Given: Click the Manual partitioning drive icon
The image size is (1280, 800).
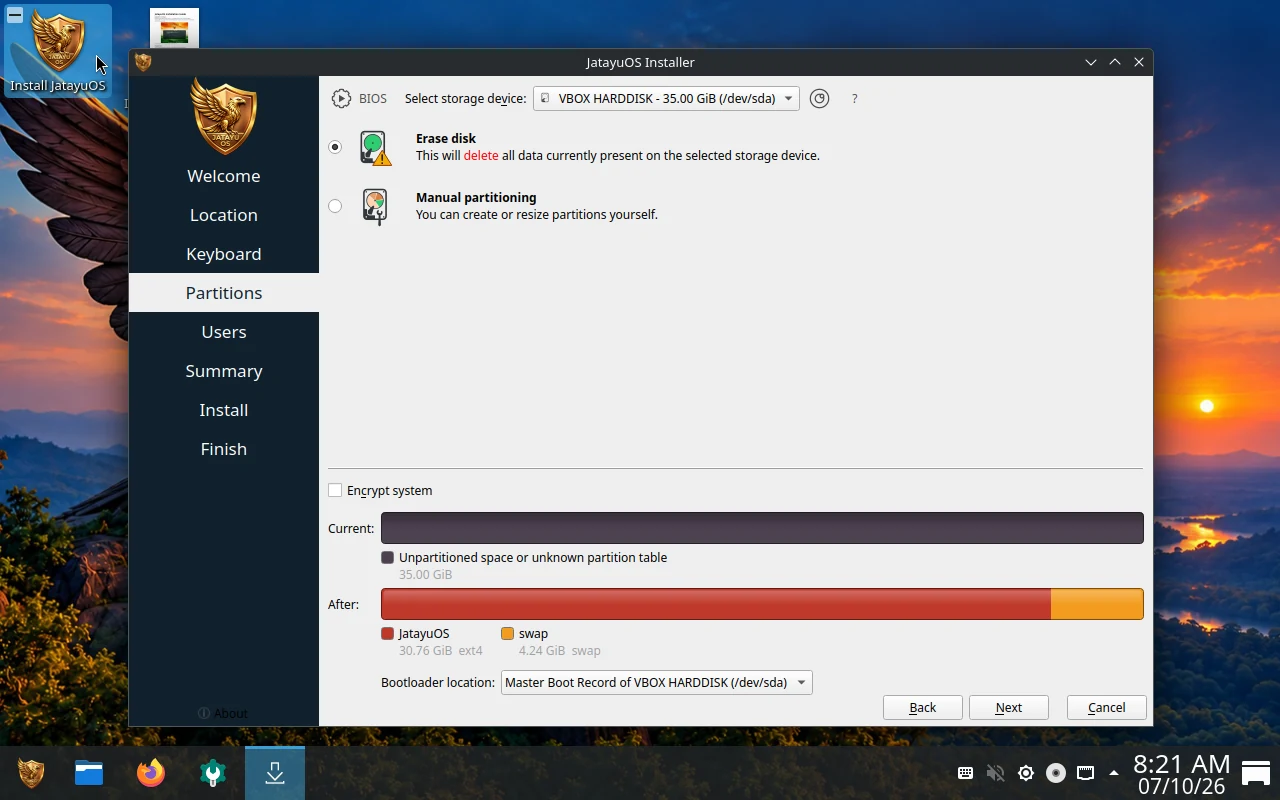Looking at the screenshot, I should pyautogui.click(x=375, y=207).
